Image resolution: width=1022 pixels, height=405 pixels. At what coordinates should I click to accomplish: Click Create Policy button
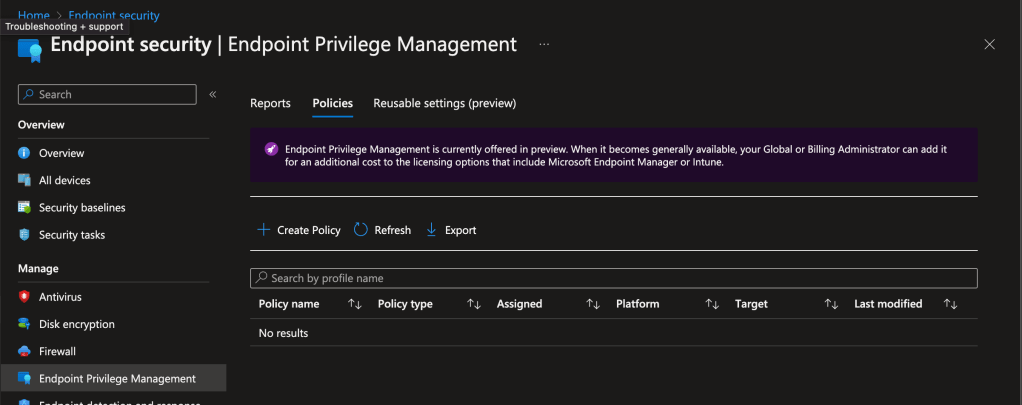pyautogui.click(x=299, y=230)
